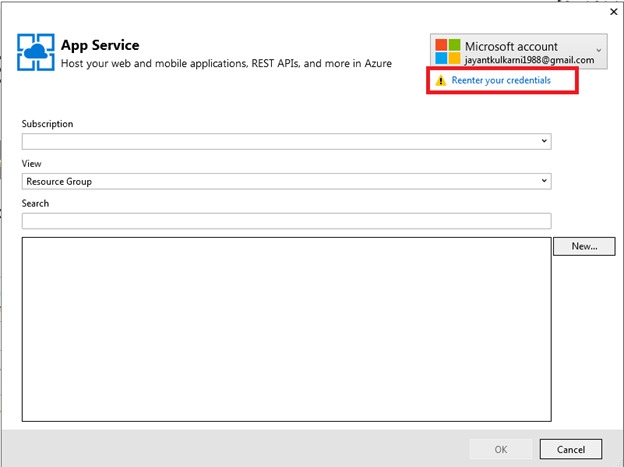Focus the Search text field

(286, 221)
